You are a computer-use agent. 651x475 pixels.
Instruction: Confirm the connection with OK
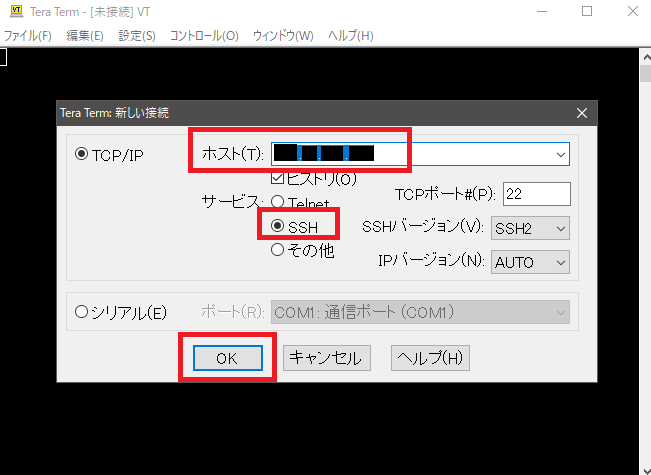pos(228,357)
